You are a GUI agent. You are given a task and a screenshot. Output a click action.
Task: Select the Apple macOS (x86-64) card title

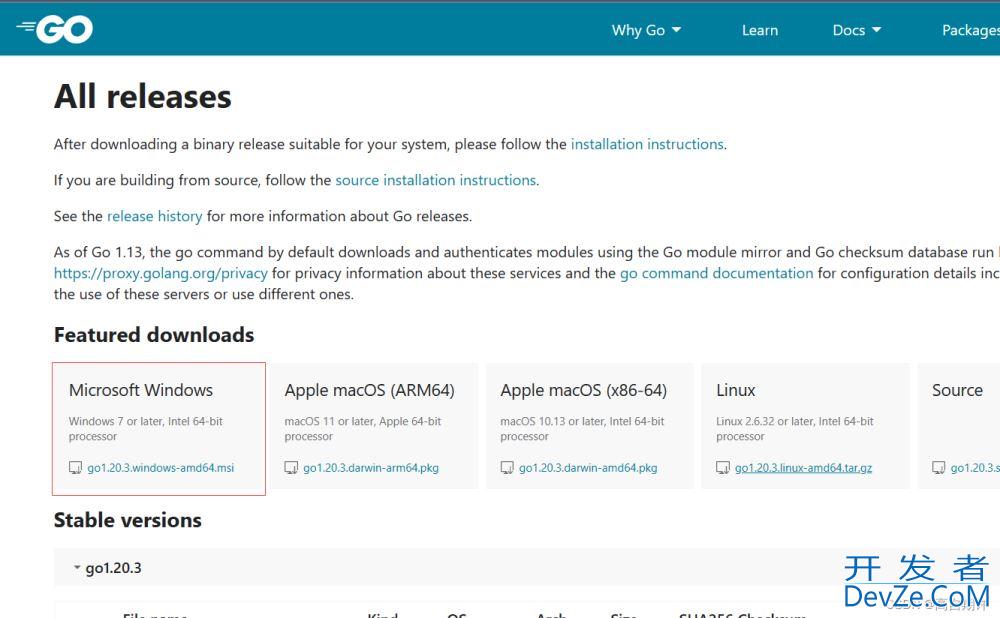584,390
